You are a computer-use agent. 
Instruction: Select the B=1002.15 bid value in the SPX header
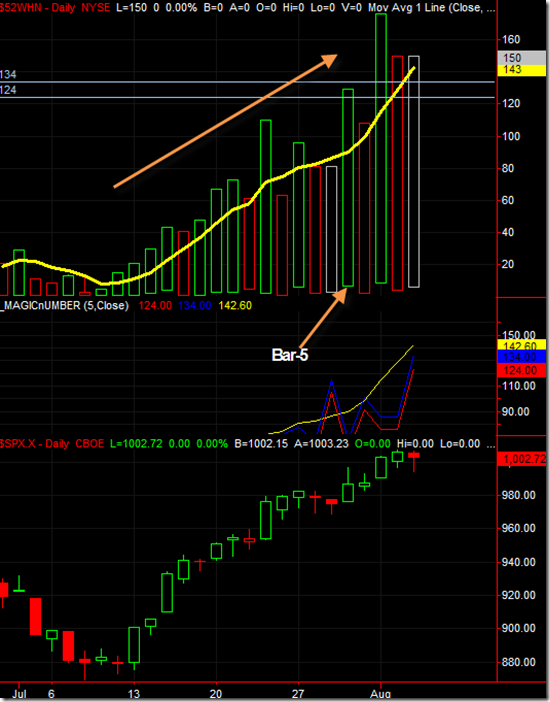tap(261, 444)
